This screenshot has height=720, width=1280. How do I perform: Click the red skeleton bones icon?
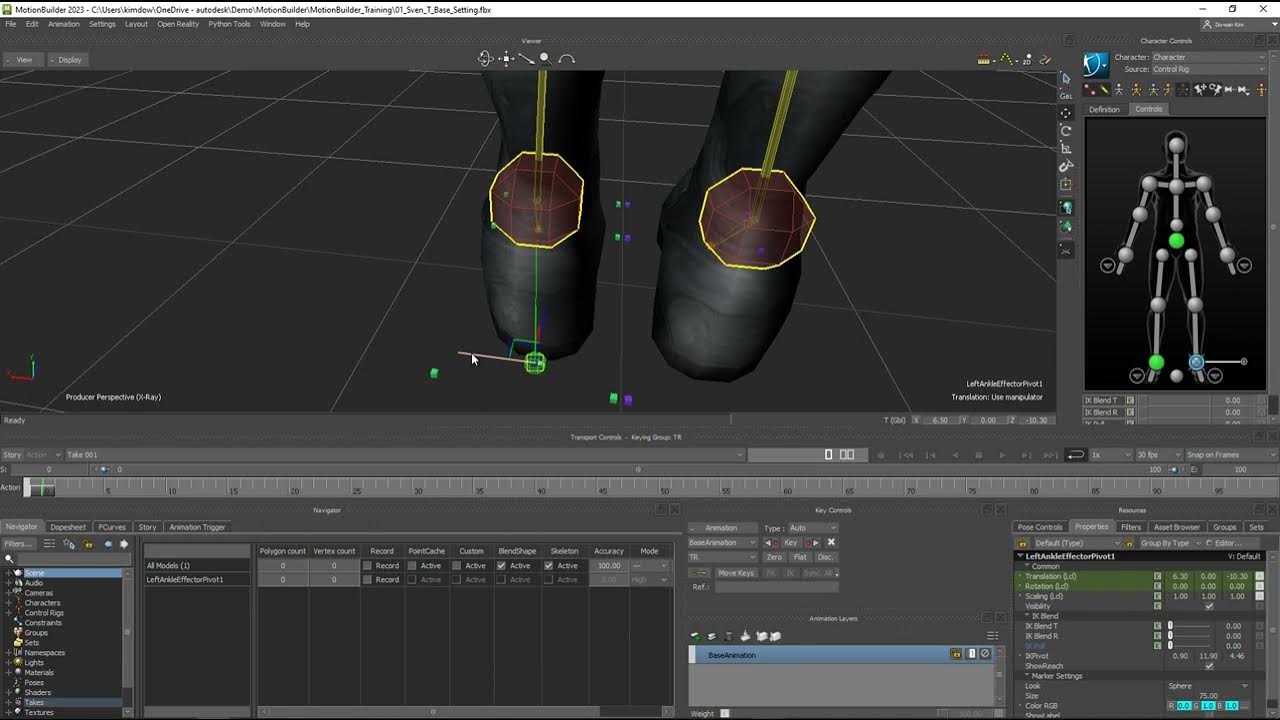pyautogui.click(x=1090, y=90)
